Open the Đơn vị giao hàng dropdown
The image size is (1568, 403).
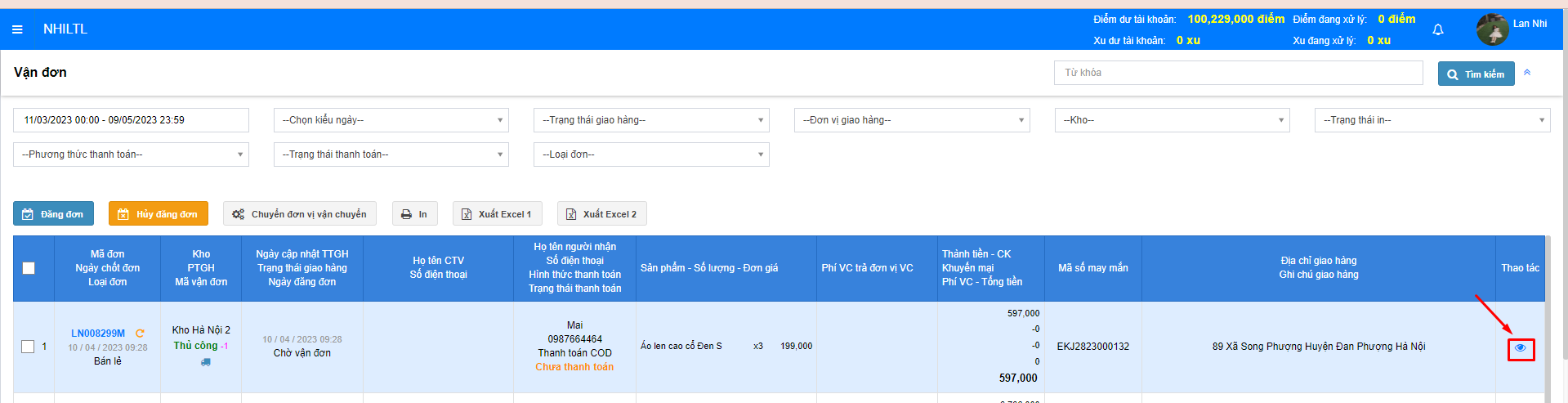[911, 120]
